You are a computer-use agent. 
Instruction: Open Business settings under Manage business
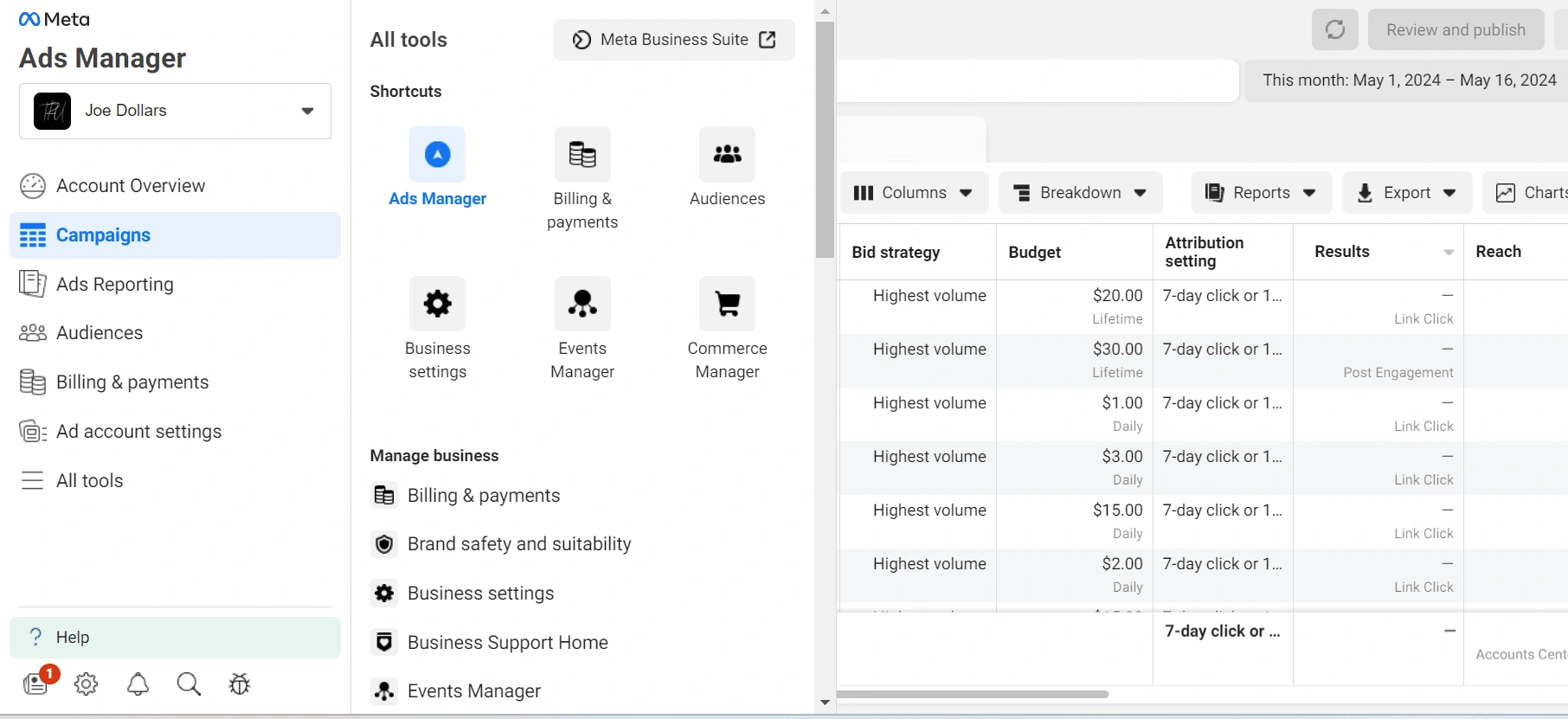tap(464, 594)
